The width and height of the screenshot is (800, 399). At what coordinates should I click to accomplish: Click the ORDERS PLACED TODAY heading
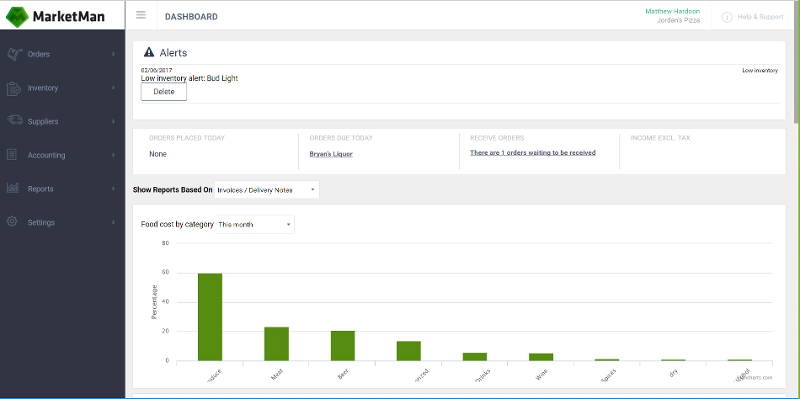pos(187,138)
